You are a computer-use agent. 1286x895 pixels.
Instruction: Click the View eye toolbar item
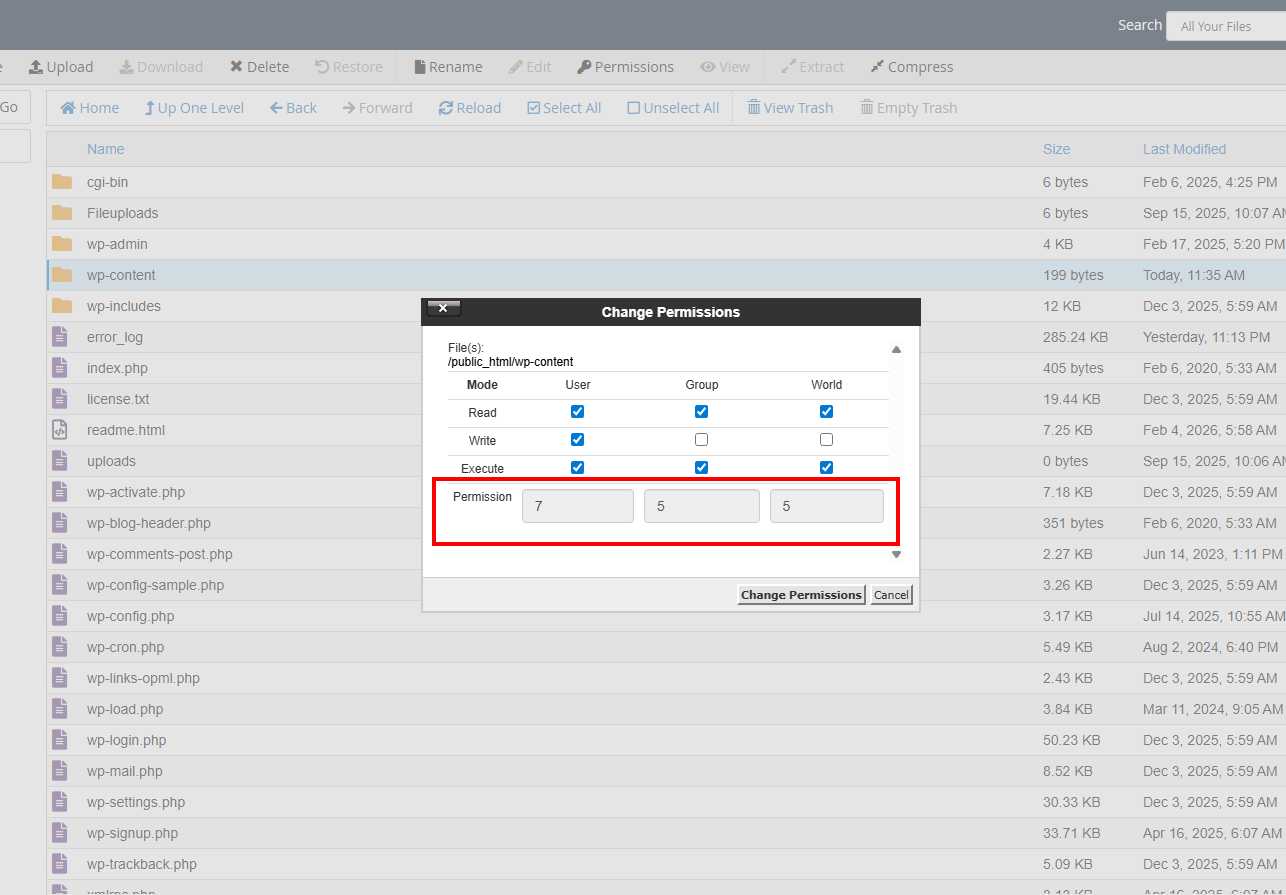[725, 67]
